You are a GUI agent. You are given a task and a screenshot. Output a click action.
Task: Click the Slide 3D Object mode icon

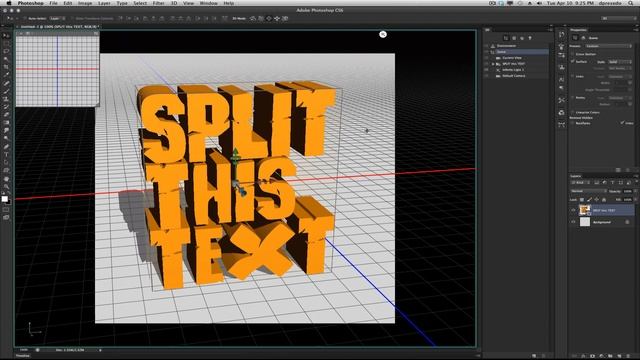[277, 18]
